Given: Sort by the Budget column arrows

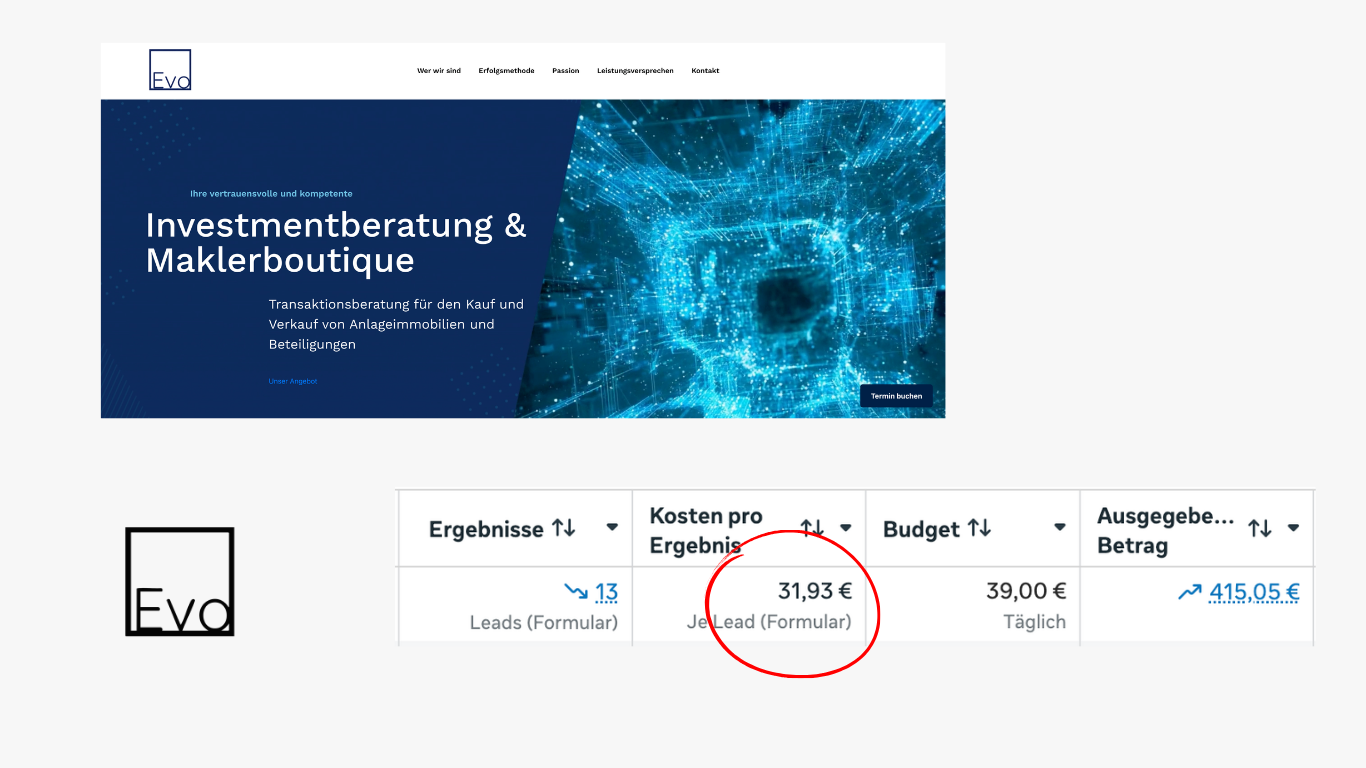Looking at the screenshot, I should point(979,528).
